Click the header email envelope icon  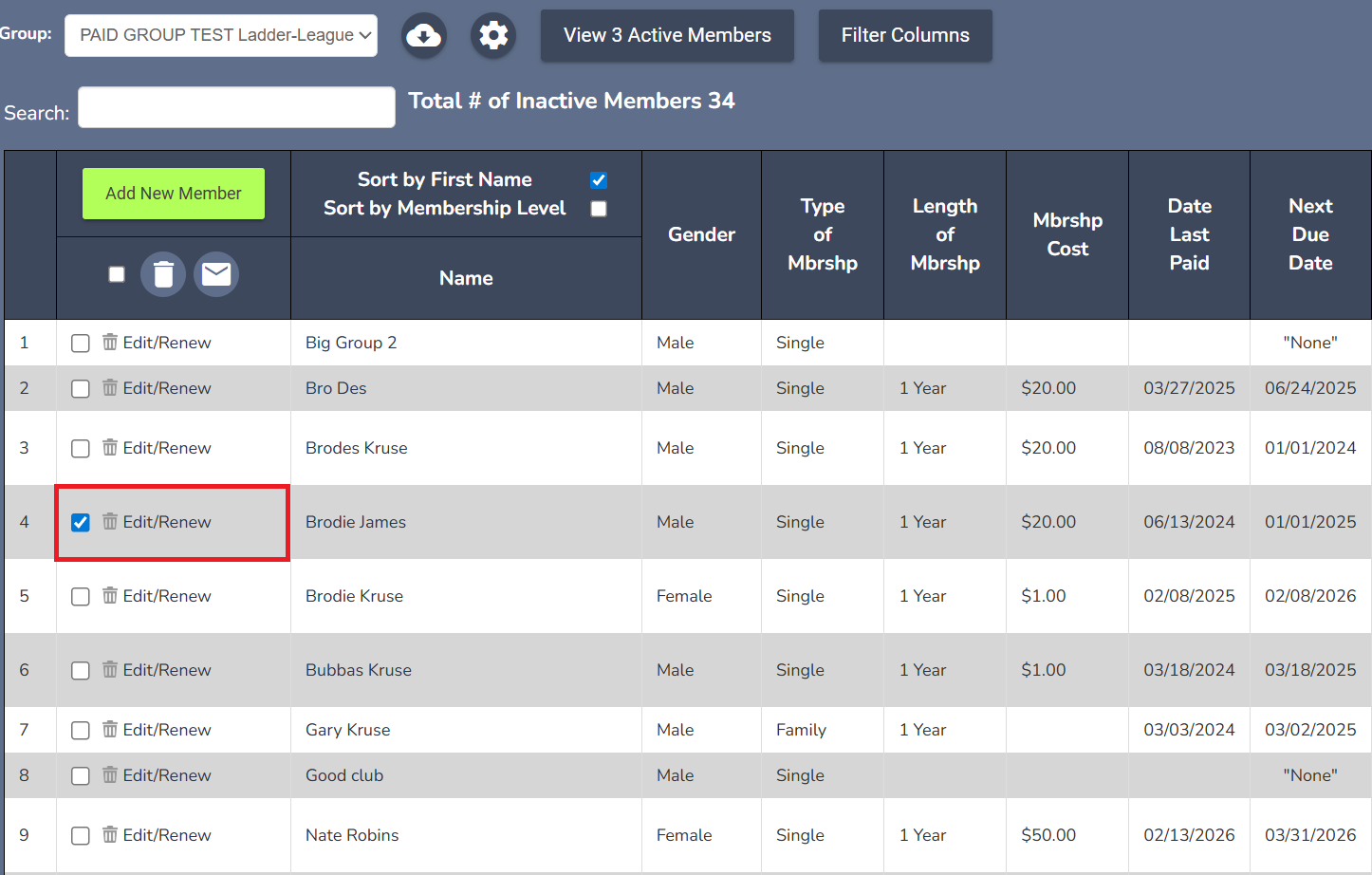click(x=216, y=274)
